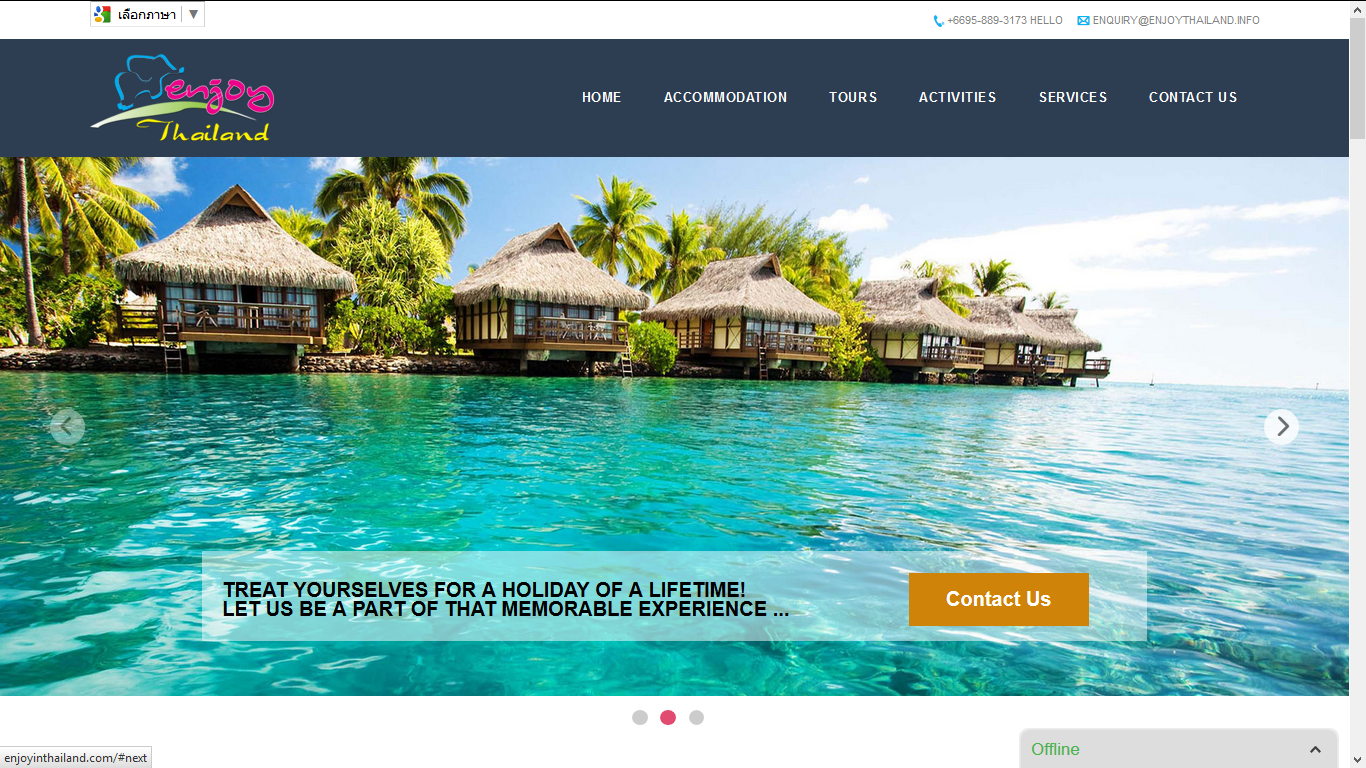Click the Enjoy Thailand logo
Screen dimensions: 1366x768
[x=181, y=97]
